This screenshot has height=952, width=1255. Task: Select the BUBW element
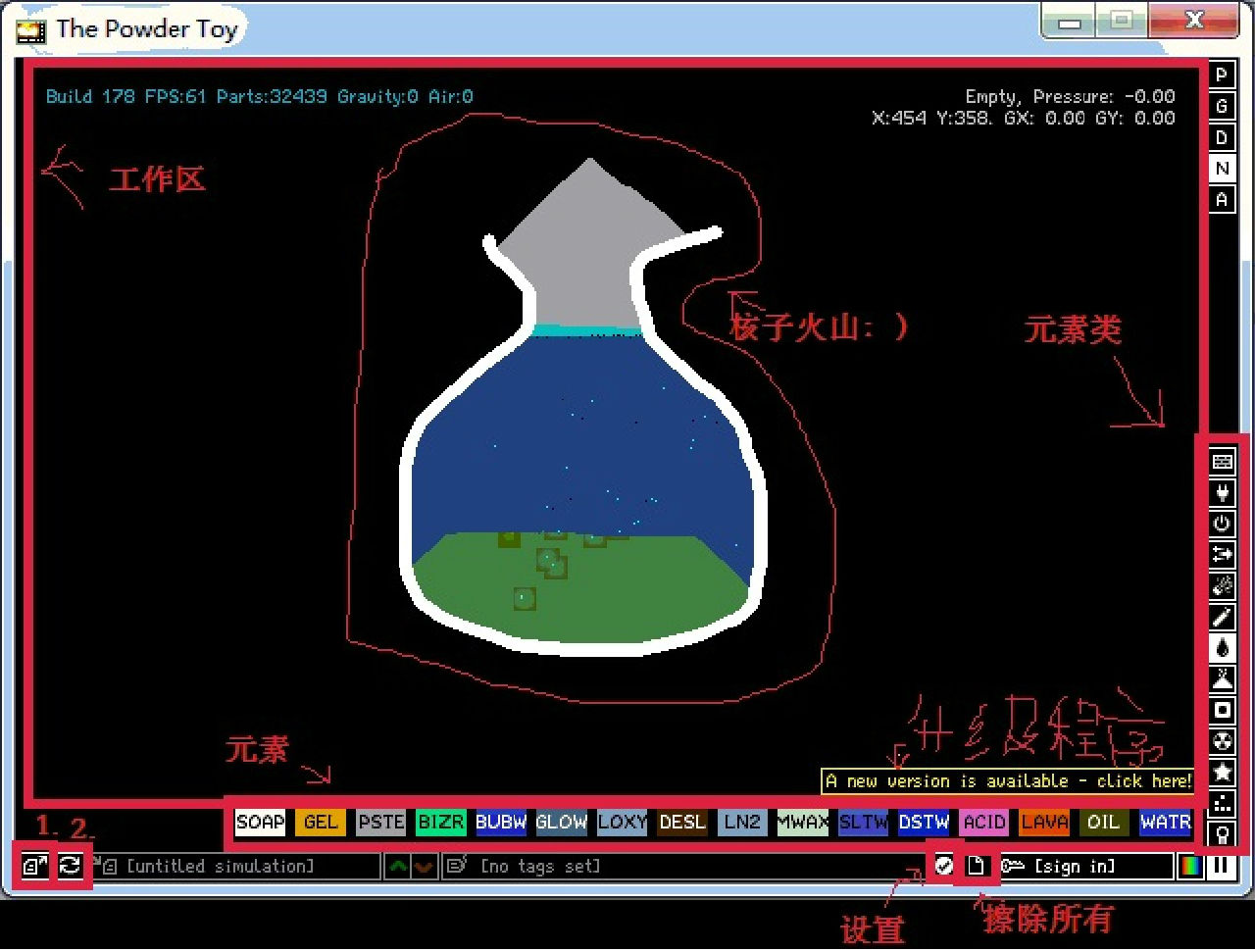[x=501, y=823]
